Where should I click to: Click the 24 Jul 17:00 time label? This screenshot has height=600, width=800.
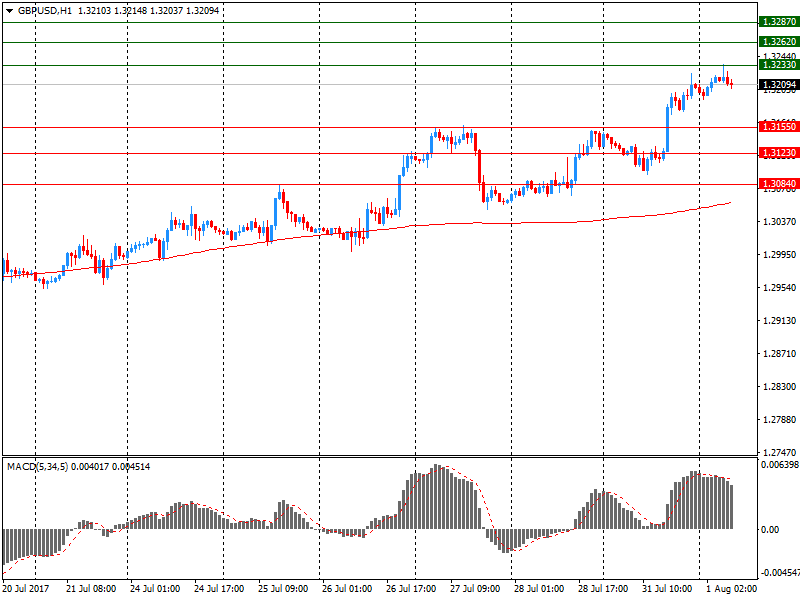point(219,589)
